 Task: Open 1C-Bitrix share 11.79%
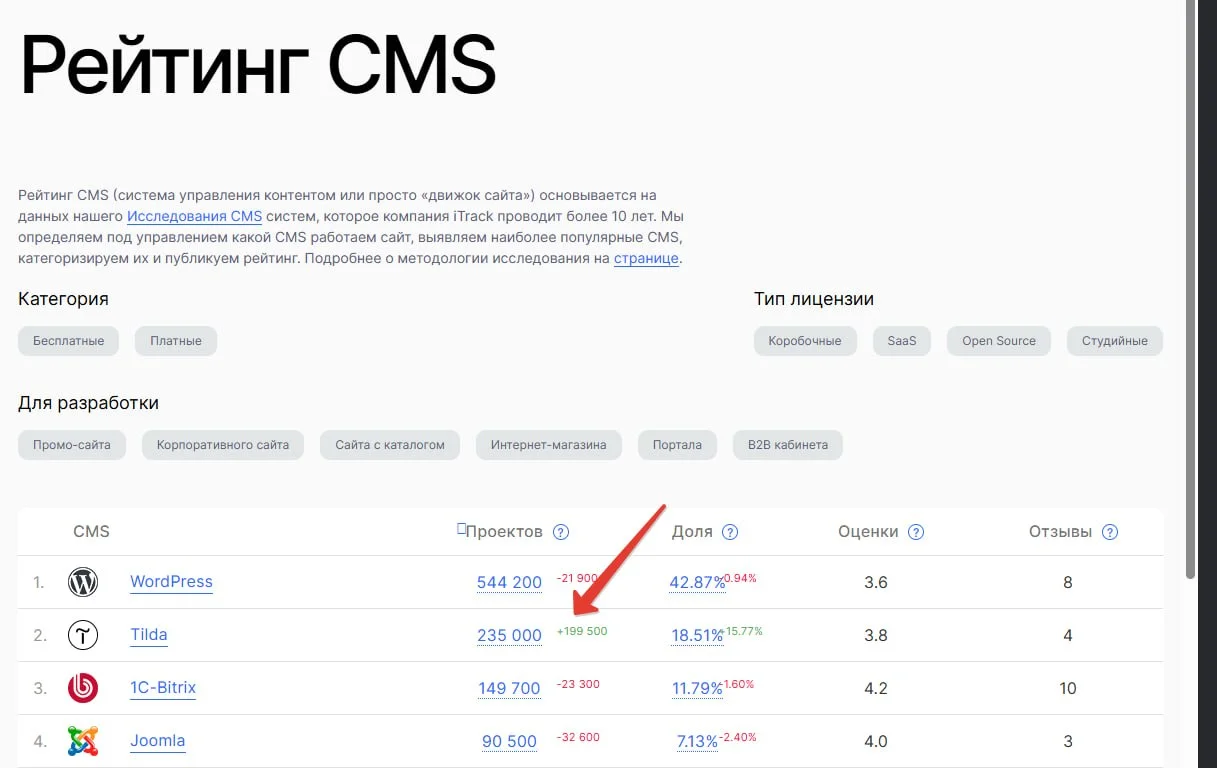(697, 689)
